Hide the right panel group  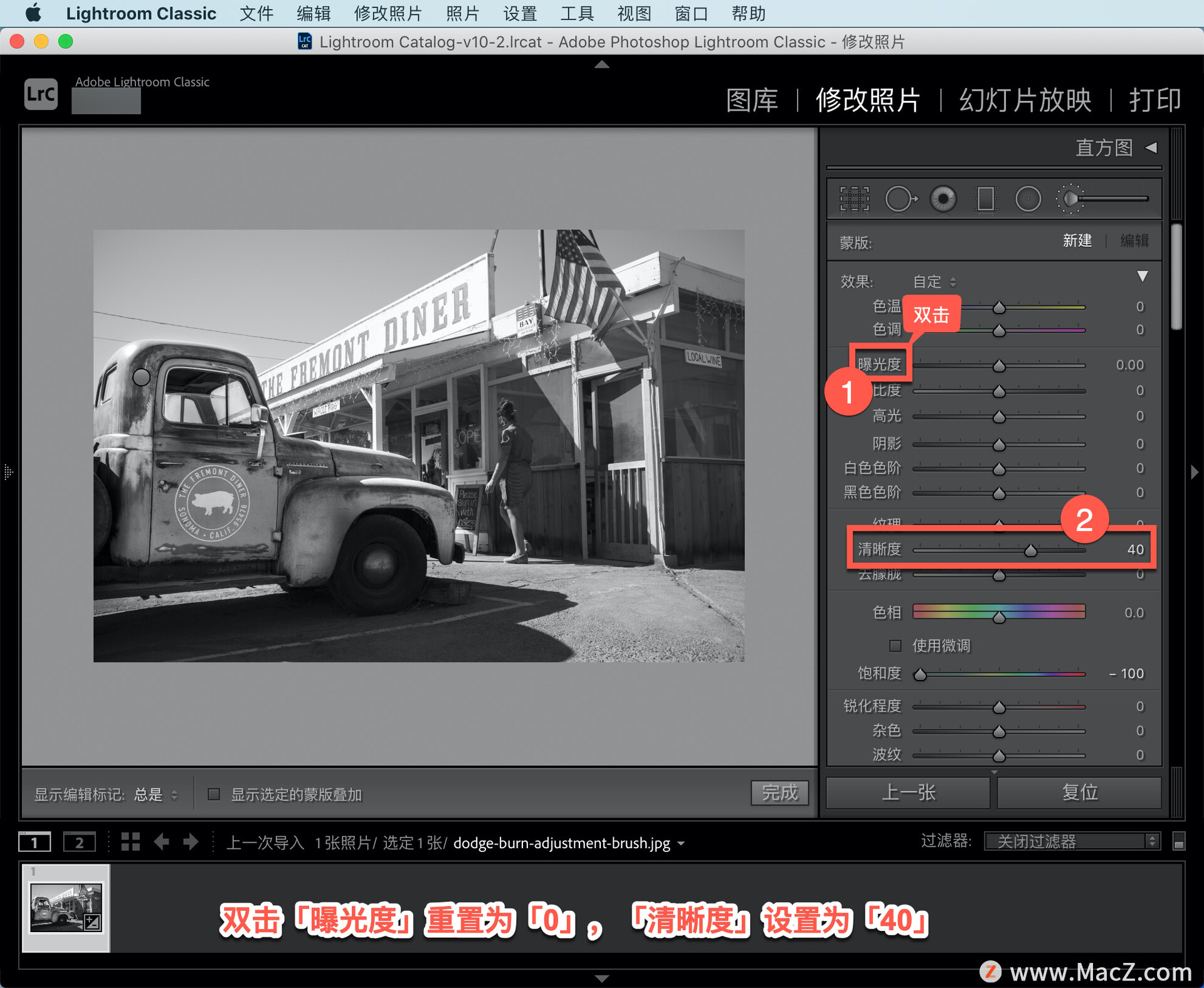1195,472
